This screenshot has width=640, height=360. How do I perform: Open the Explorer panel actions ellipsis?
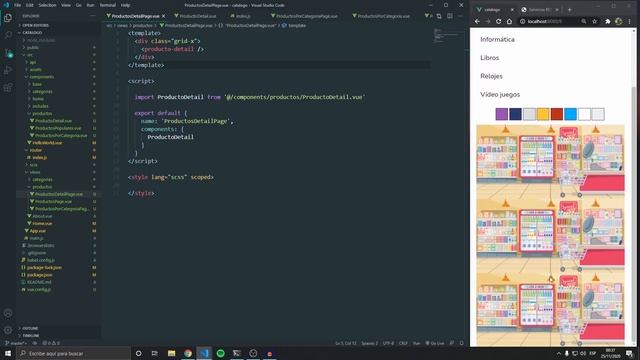pyautogui.click(x=93, y=16)
